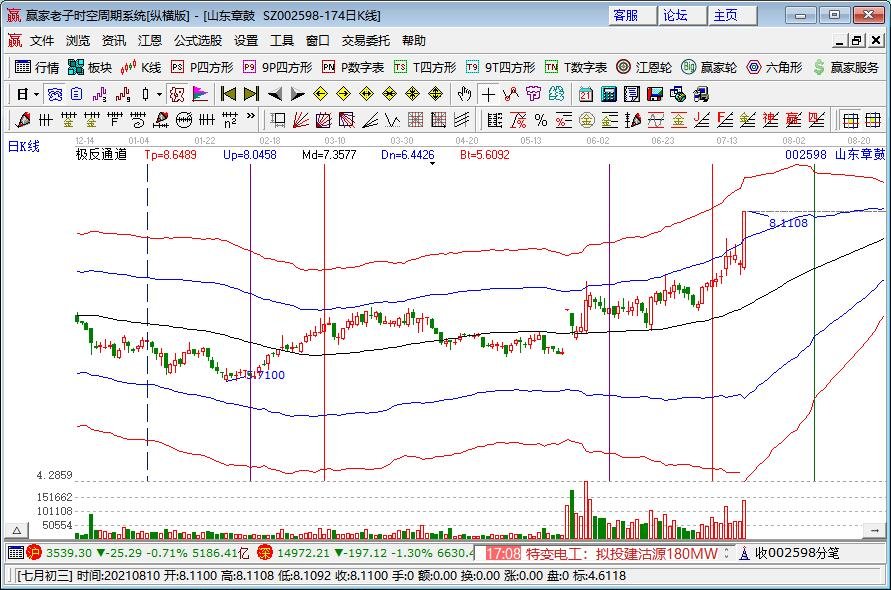Click the 特变电工 news ticker headline
891x590 pixels.
(621, 553)
